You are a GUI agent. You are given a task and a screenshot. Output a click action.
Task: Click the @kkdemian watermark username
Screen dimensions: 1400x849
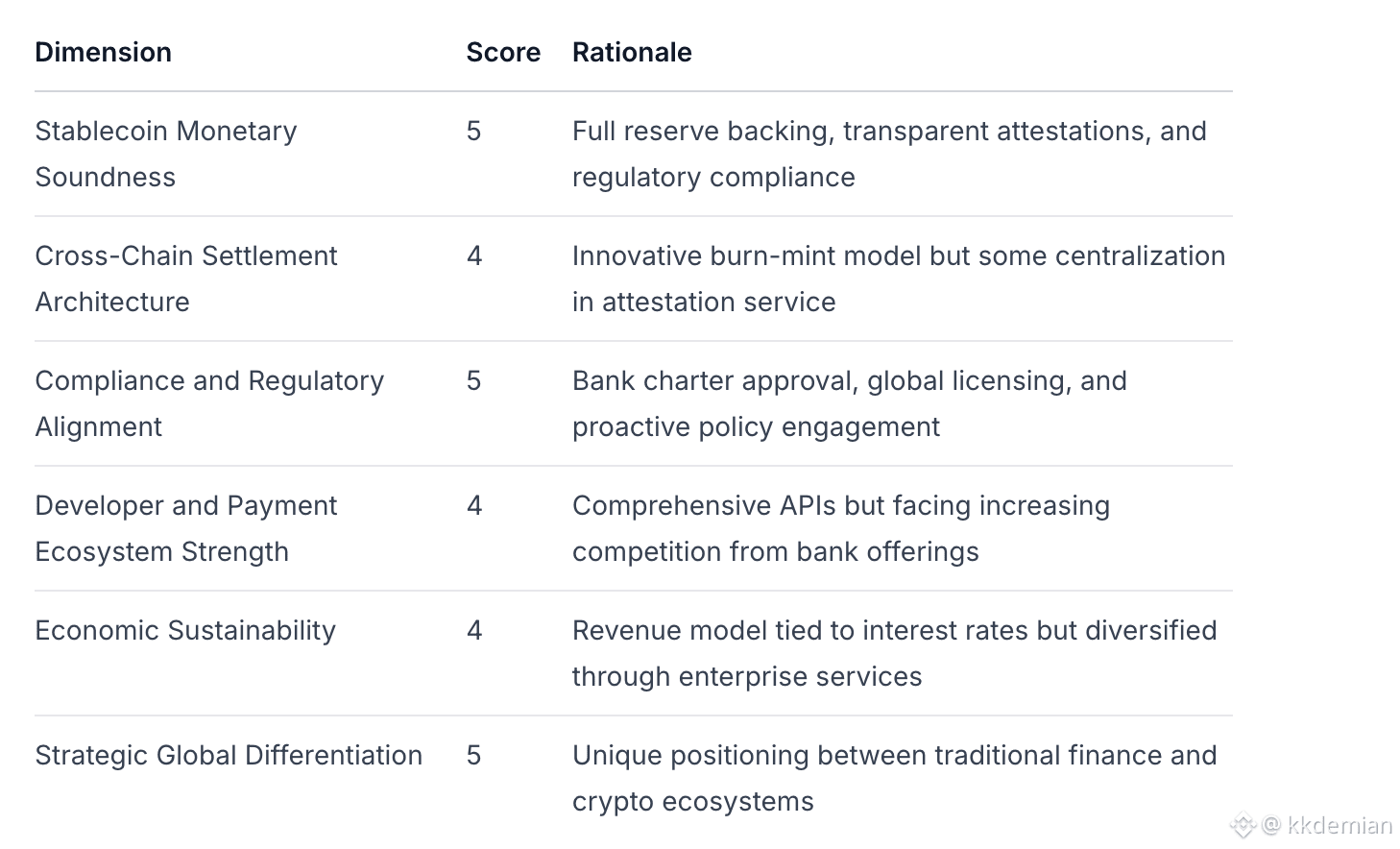pos(1330,825)
